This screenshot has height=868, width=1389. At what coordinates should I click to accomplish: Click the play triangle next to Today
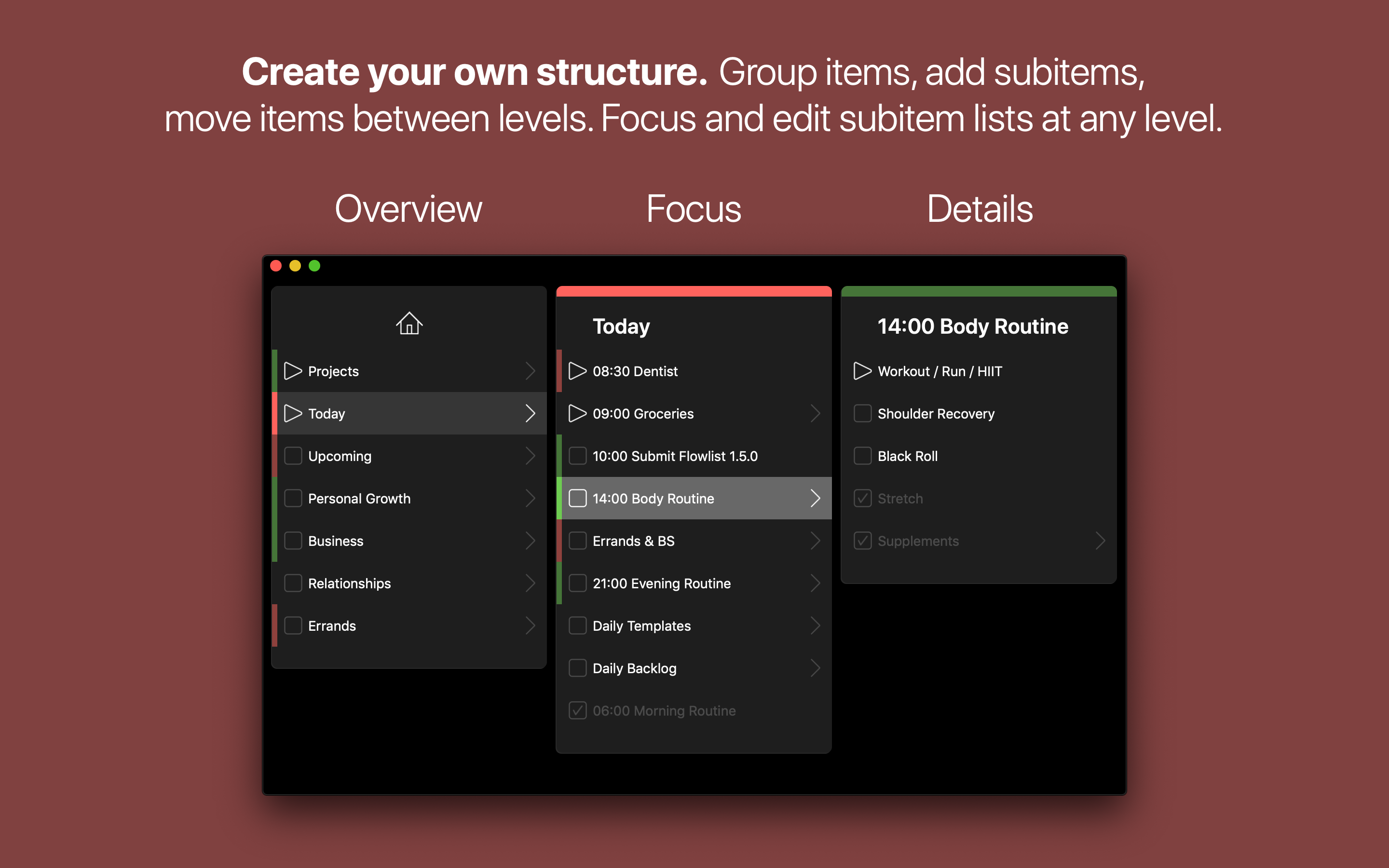pyautogui.click(x=293, y=413)
